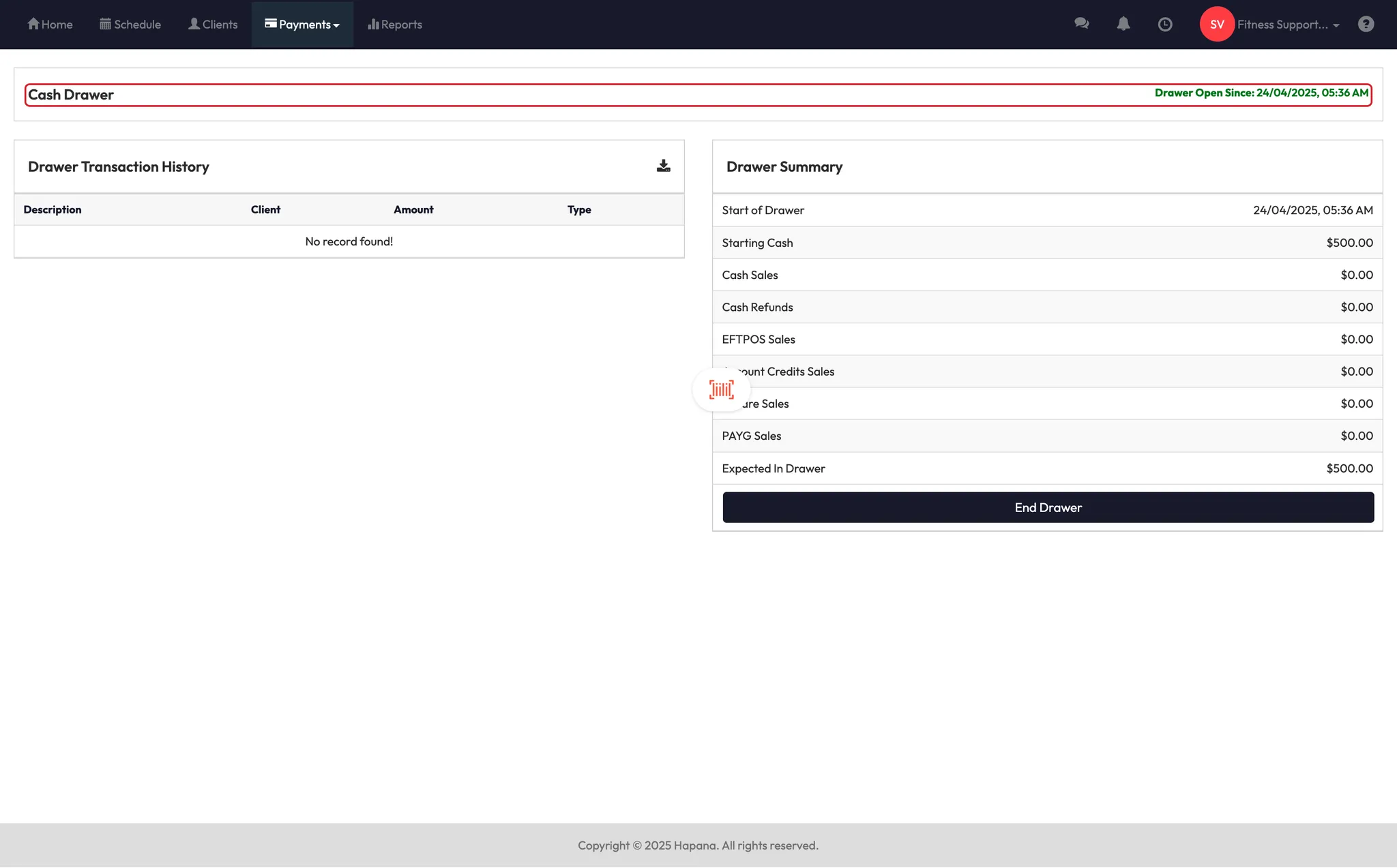
Task: Click the SV user avatar
Action: click(1217, 25)
